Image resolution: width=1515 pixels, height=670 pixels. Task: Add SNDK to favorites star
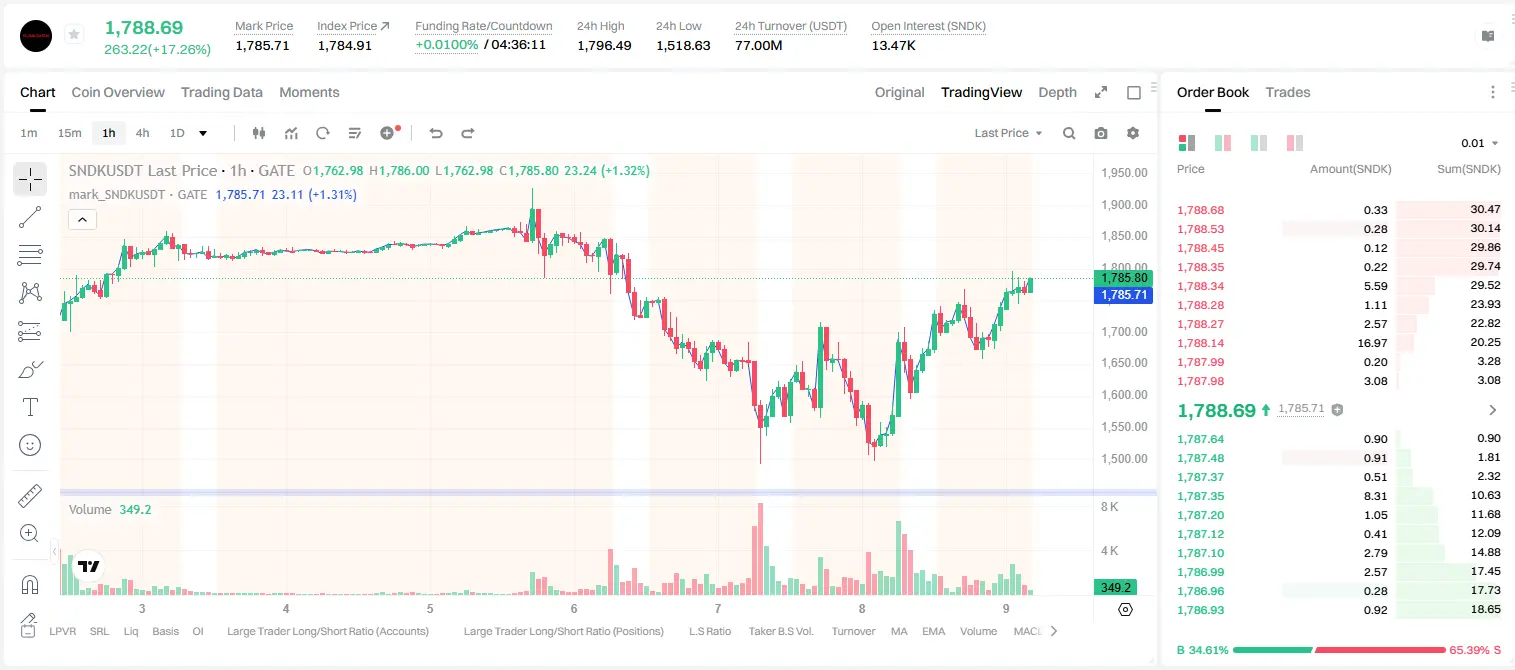pyautogui.click(x=74, y=35)
